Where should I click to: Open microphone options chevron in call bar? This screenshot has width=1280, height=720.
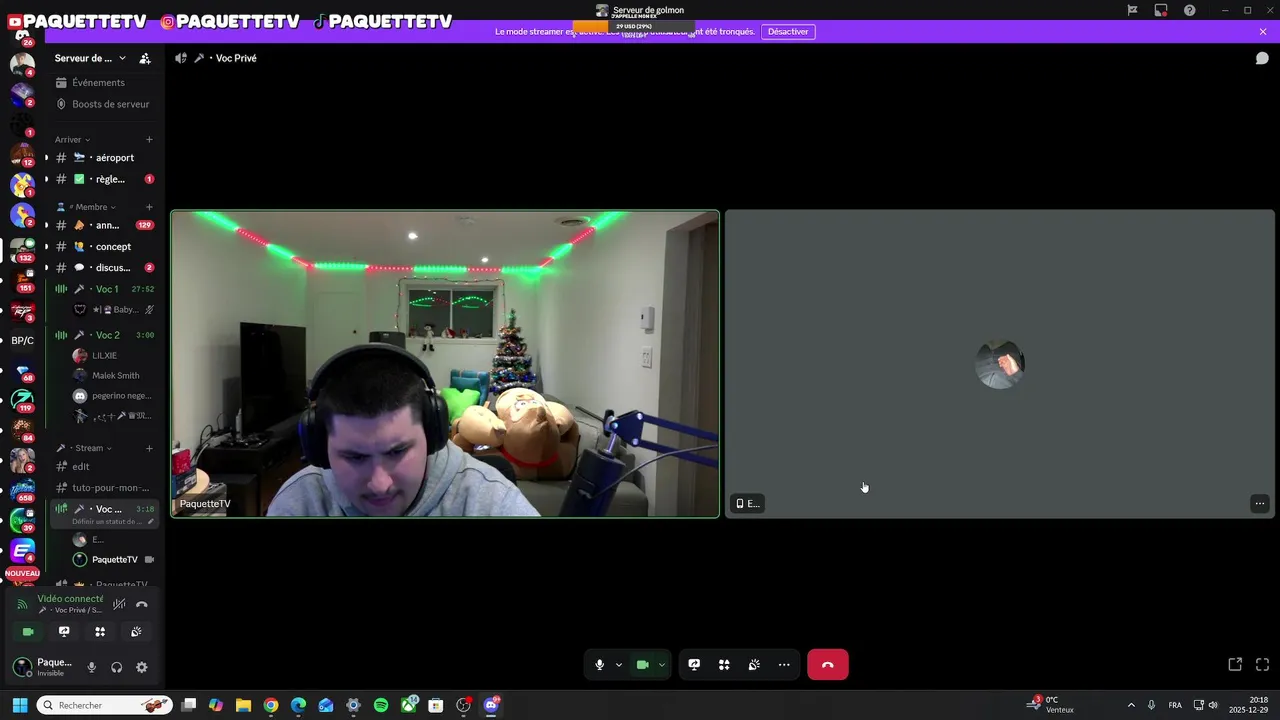click(618, 665)
